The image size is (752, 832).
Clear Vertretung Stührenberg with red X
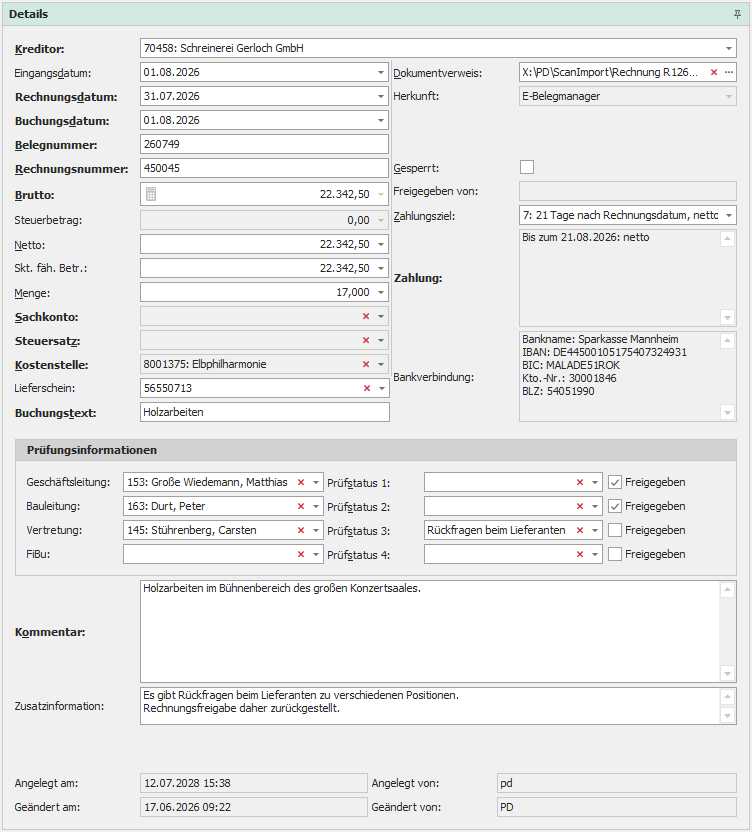tap(301, 530)
